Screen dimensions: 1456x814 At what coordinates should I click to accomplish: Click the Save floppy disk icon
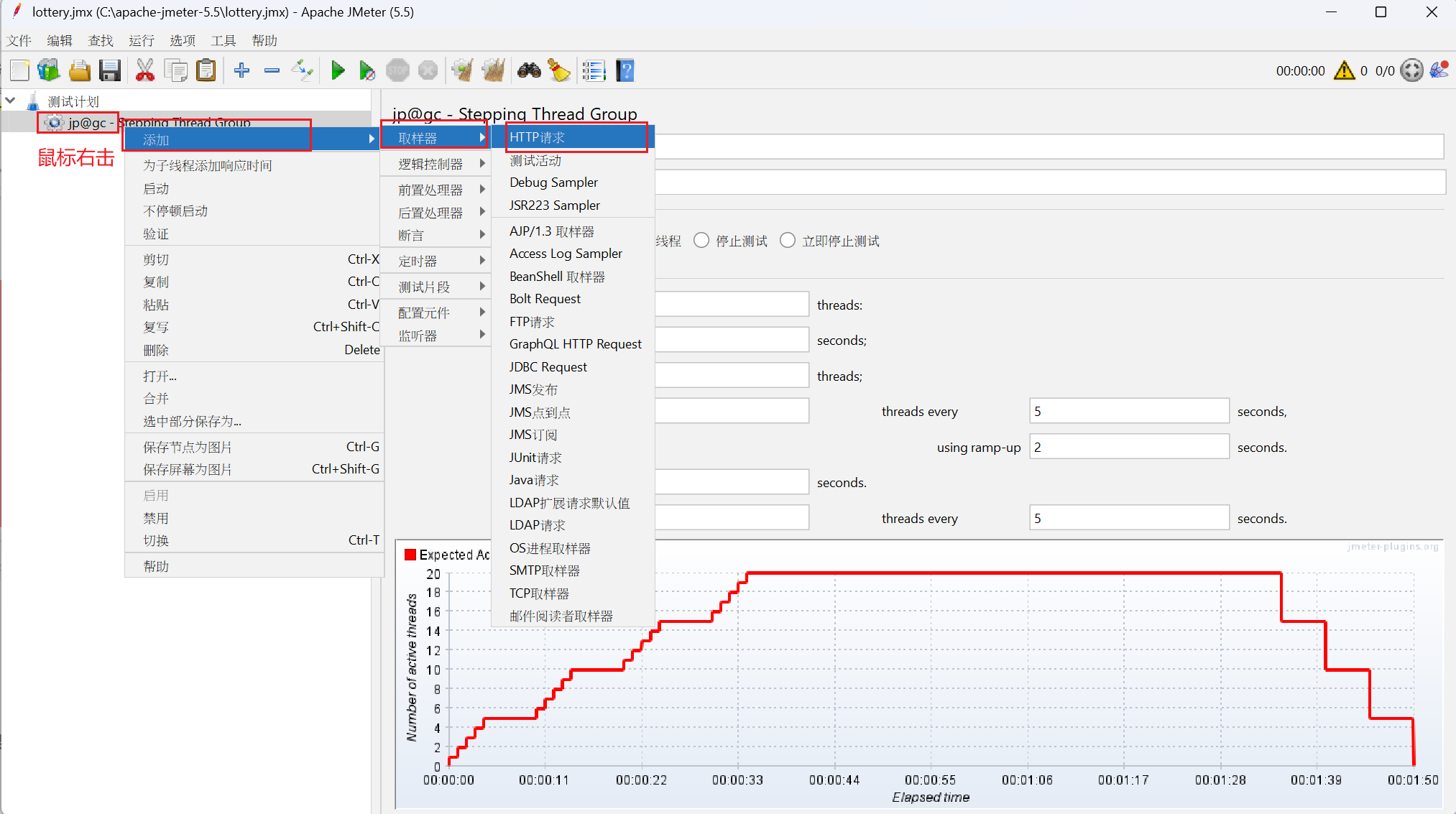tap(110, 70)
